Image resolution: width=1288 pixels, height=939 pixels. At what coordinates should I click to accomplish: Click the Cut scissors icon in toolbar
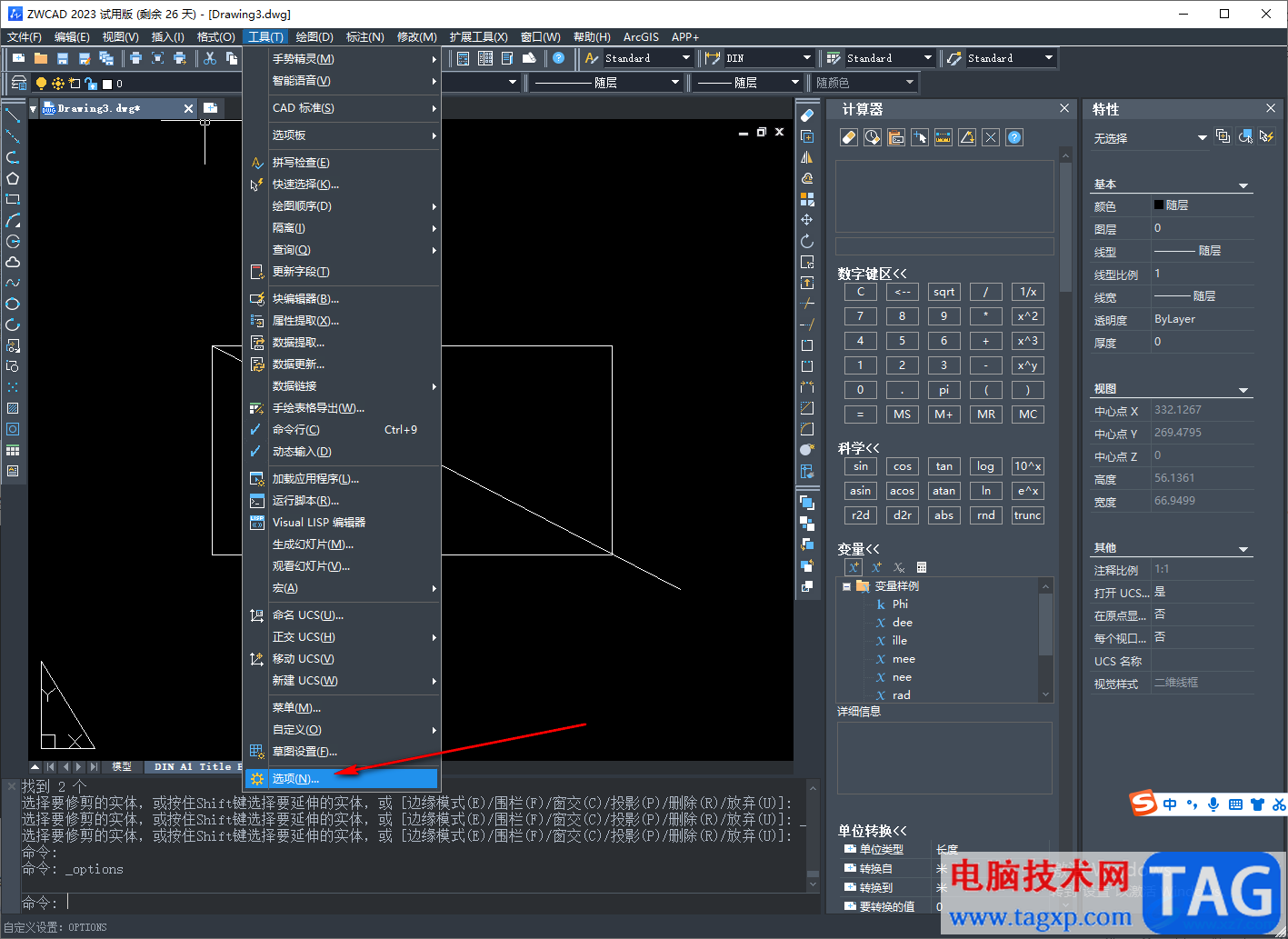[210, 58]
